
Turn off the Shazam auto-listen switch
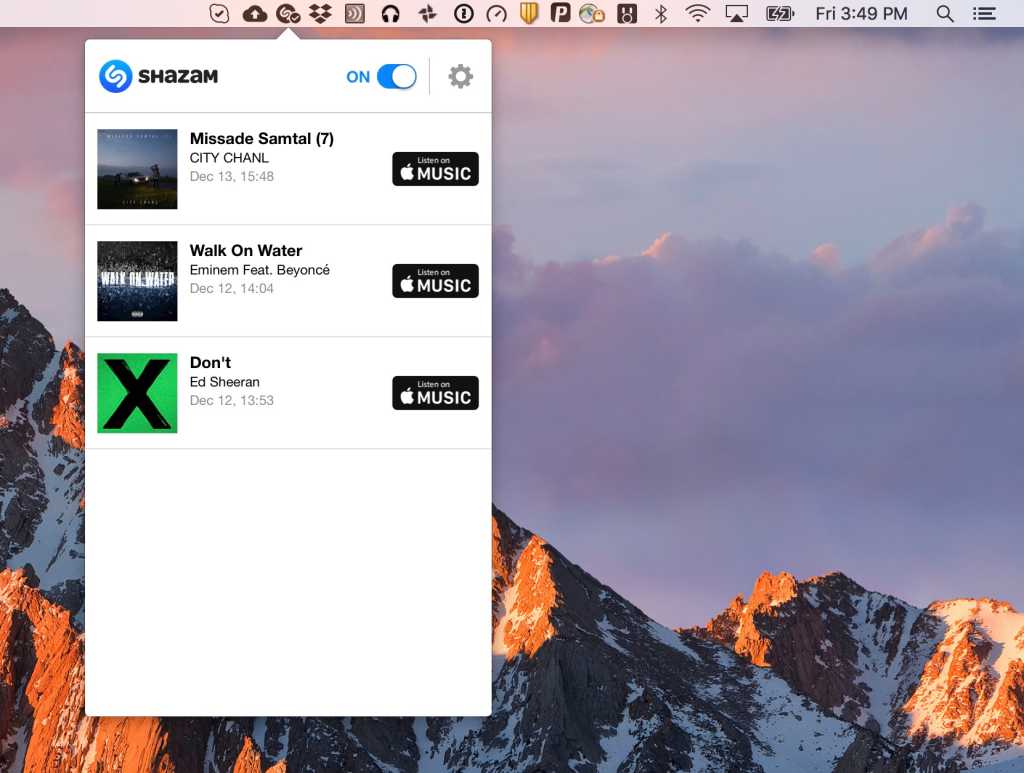tap(396, 76)
